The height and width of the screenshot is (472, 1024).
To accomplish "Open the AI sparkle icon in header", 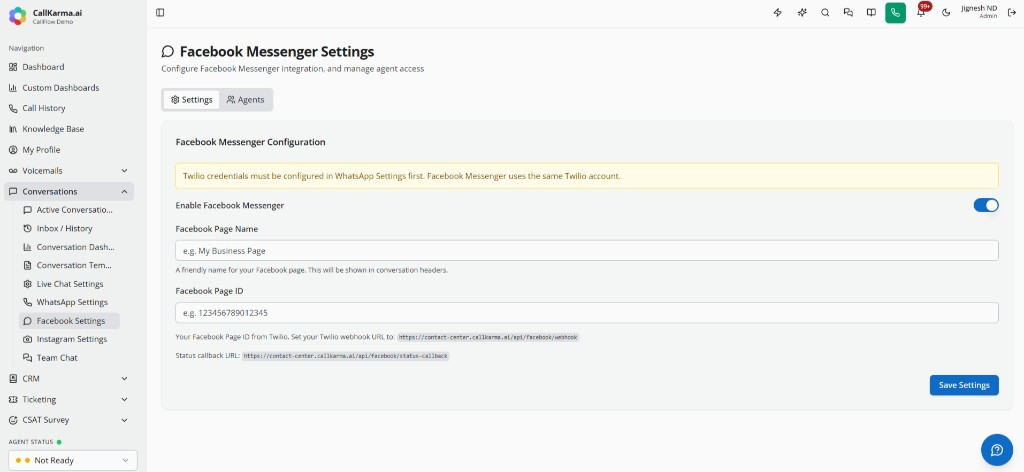I will coord(802,12).
